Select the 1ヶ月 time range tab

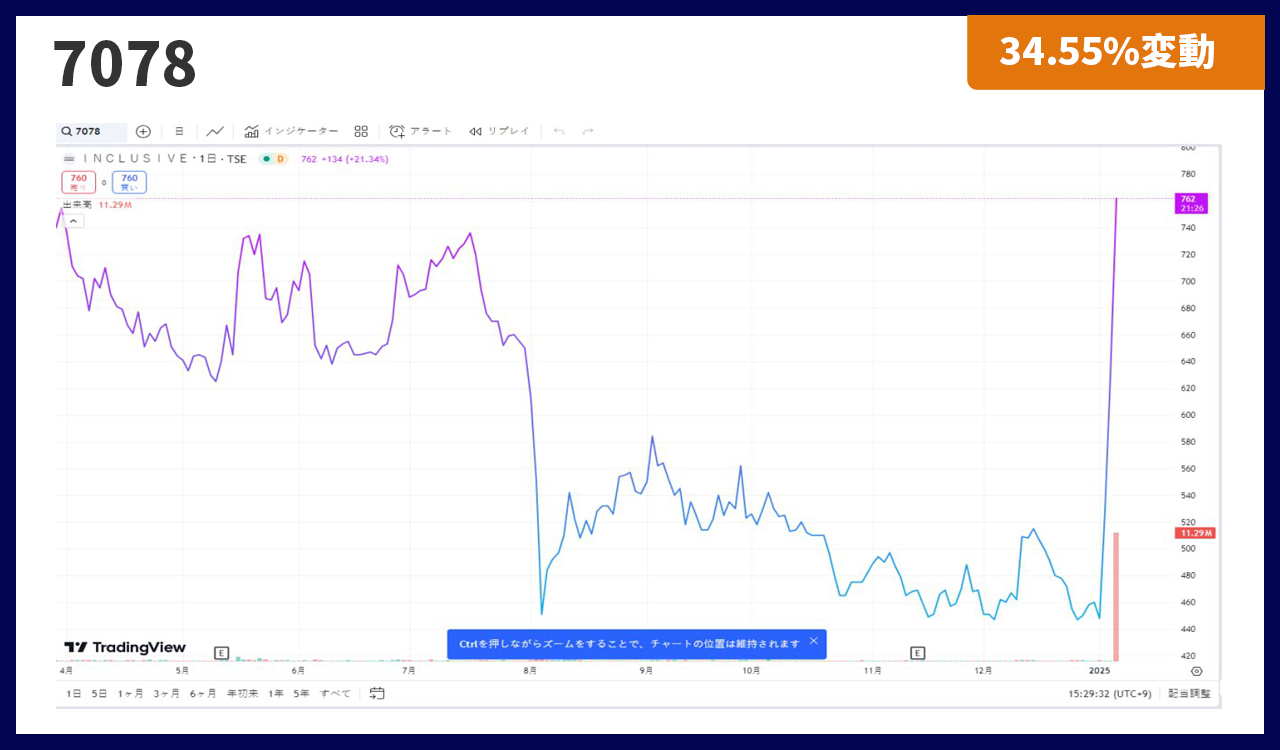[x=130, y=693]
